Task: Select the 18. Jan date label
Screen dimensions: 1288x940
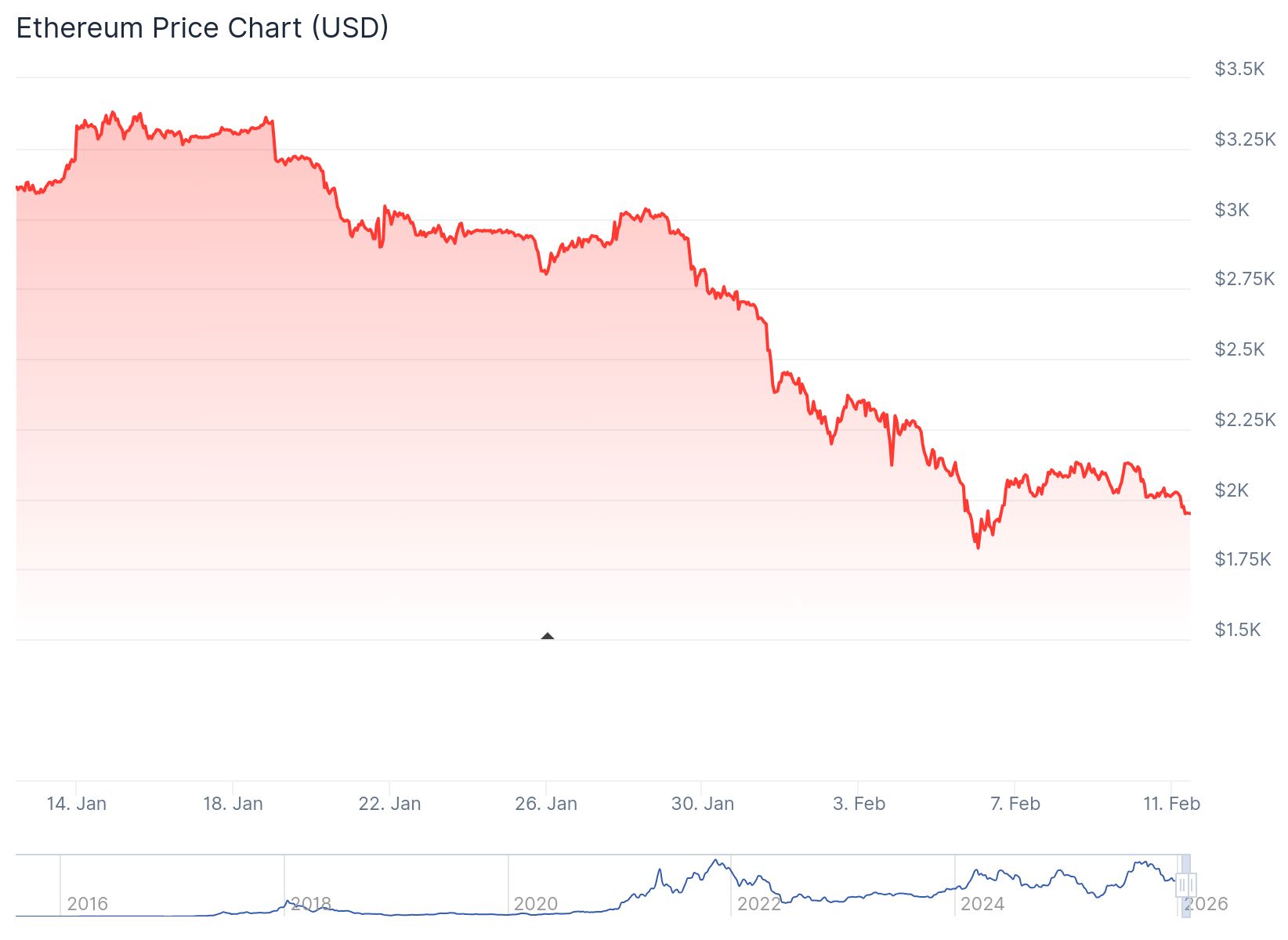Action: (x=233, y=804)
